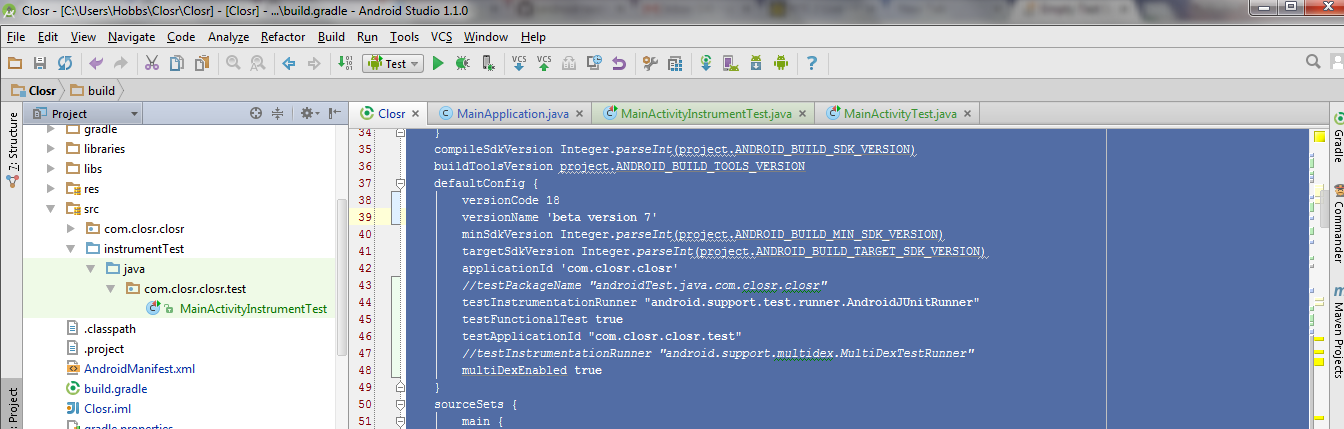Switch to MainActivityTest.java tab
The height and width of the screenshot is (429, 1344).
point(900,113)
